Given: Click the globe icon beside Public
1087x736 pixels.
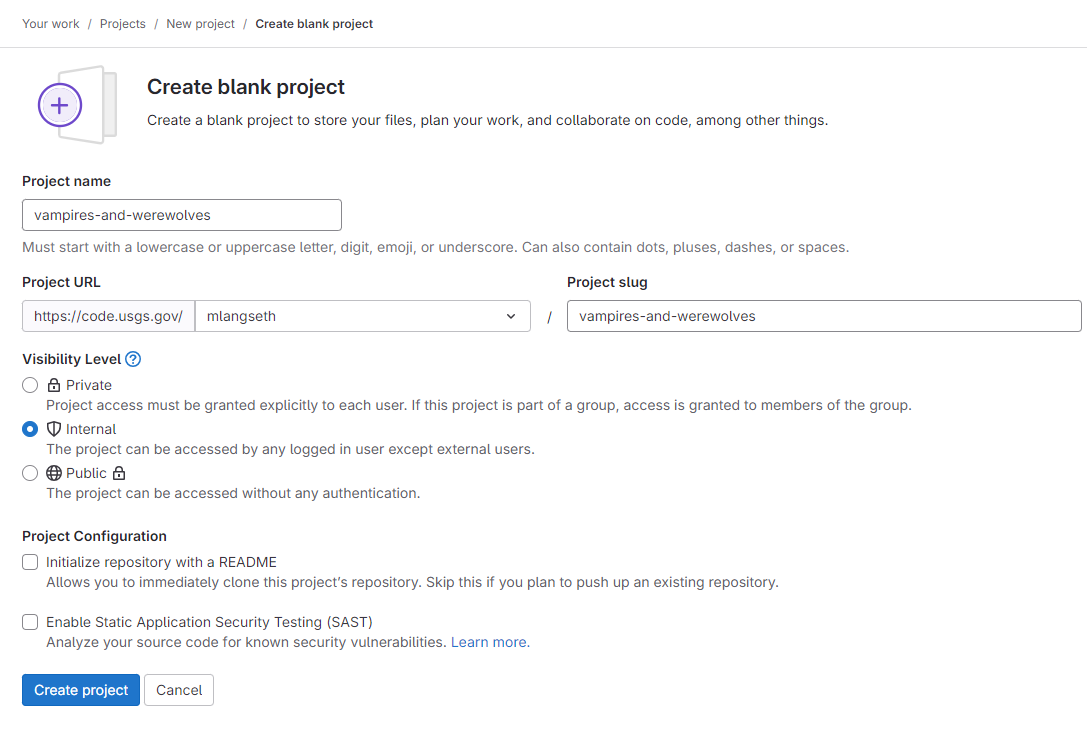Looking at the screenshot, I should click(53, 473).
